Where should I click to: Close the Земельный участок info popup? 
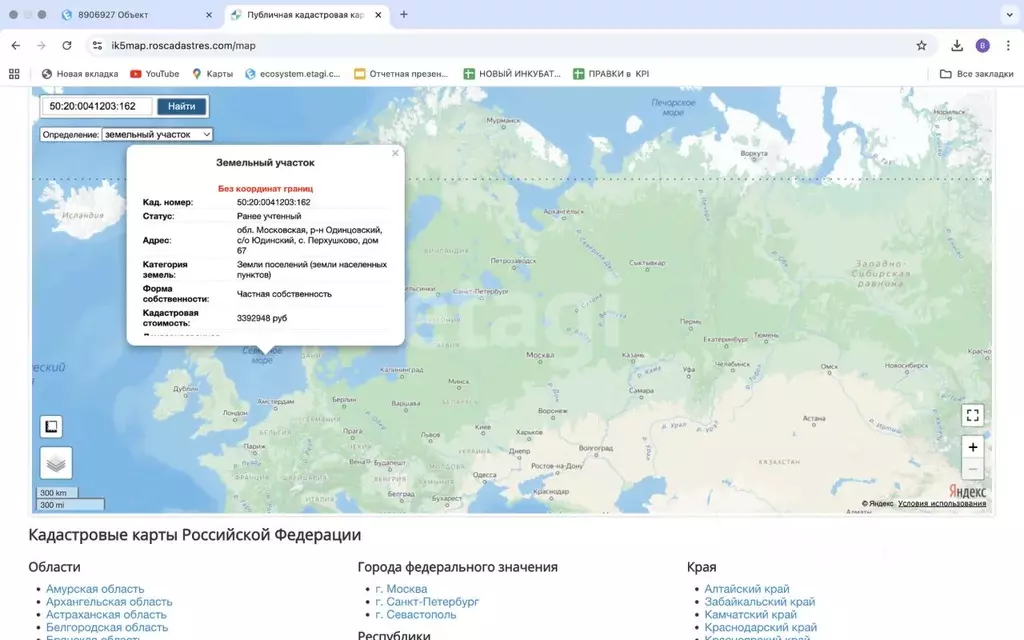395,152
